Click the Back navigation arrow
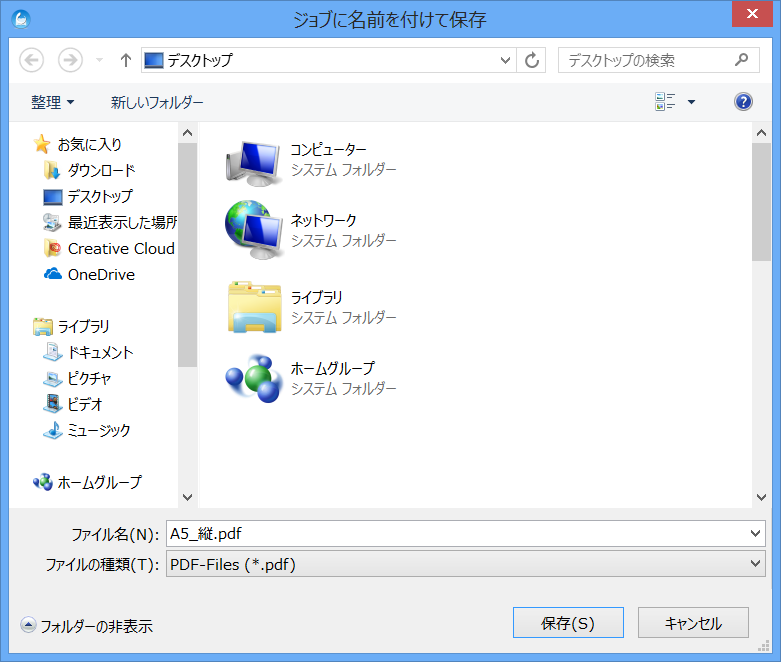The image size is (781, 662). tap(31, 60)
